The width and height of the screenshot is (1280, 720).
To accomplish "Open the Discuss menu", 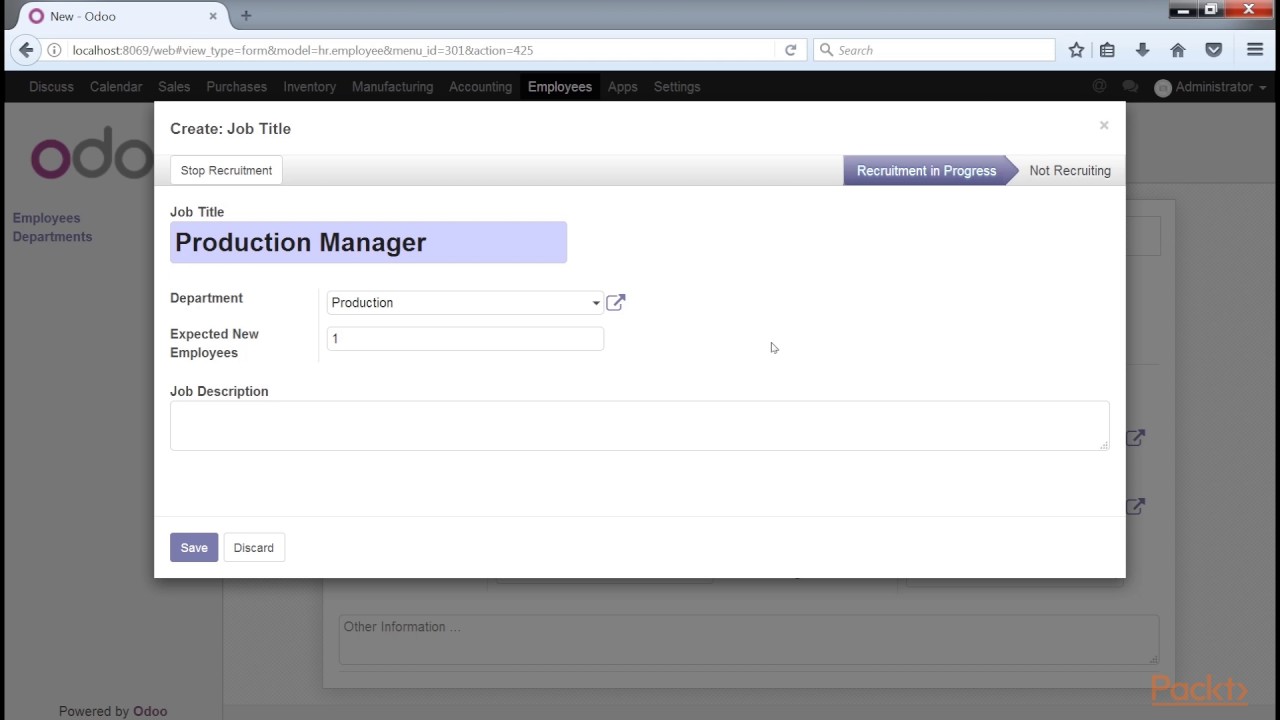I will tap(51, 87).
